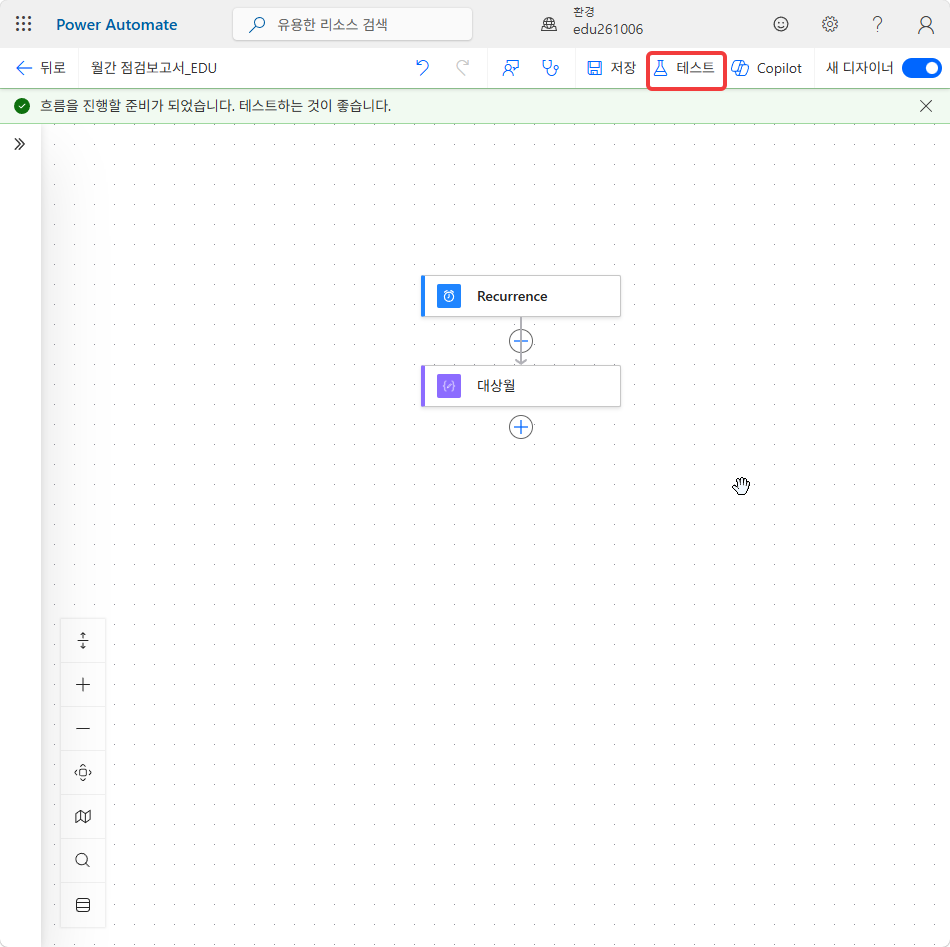
Task: Click the undo arrow icon
Action: tap(422, 67)
